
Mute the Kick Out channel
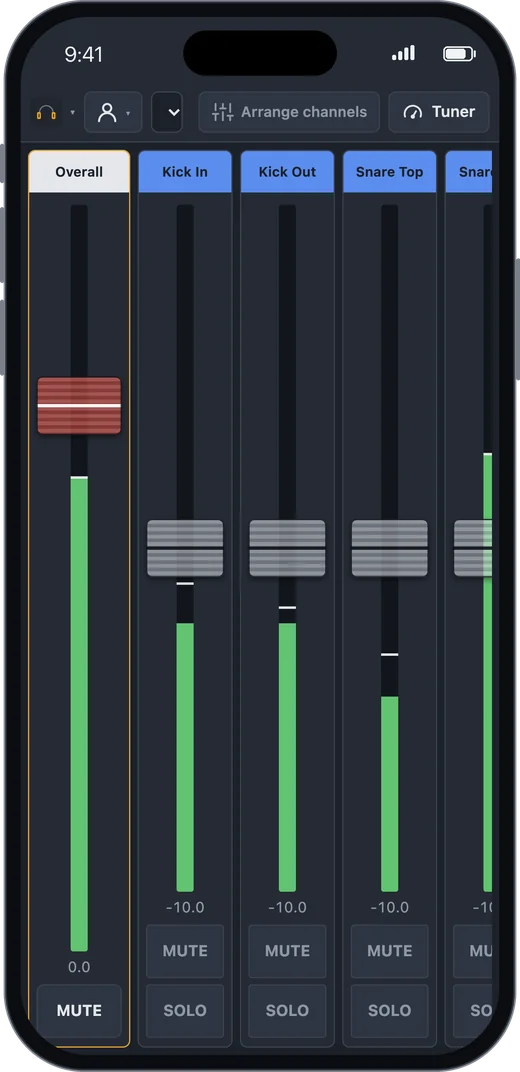click(288, 951)
